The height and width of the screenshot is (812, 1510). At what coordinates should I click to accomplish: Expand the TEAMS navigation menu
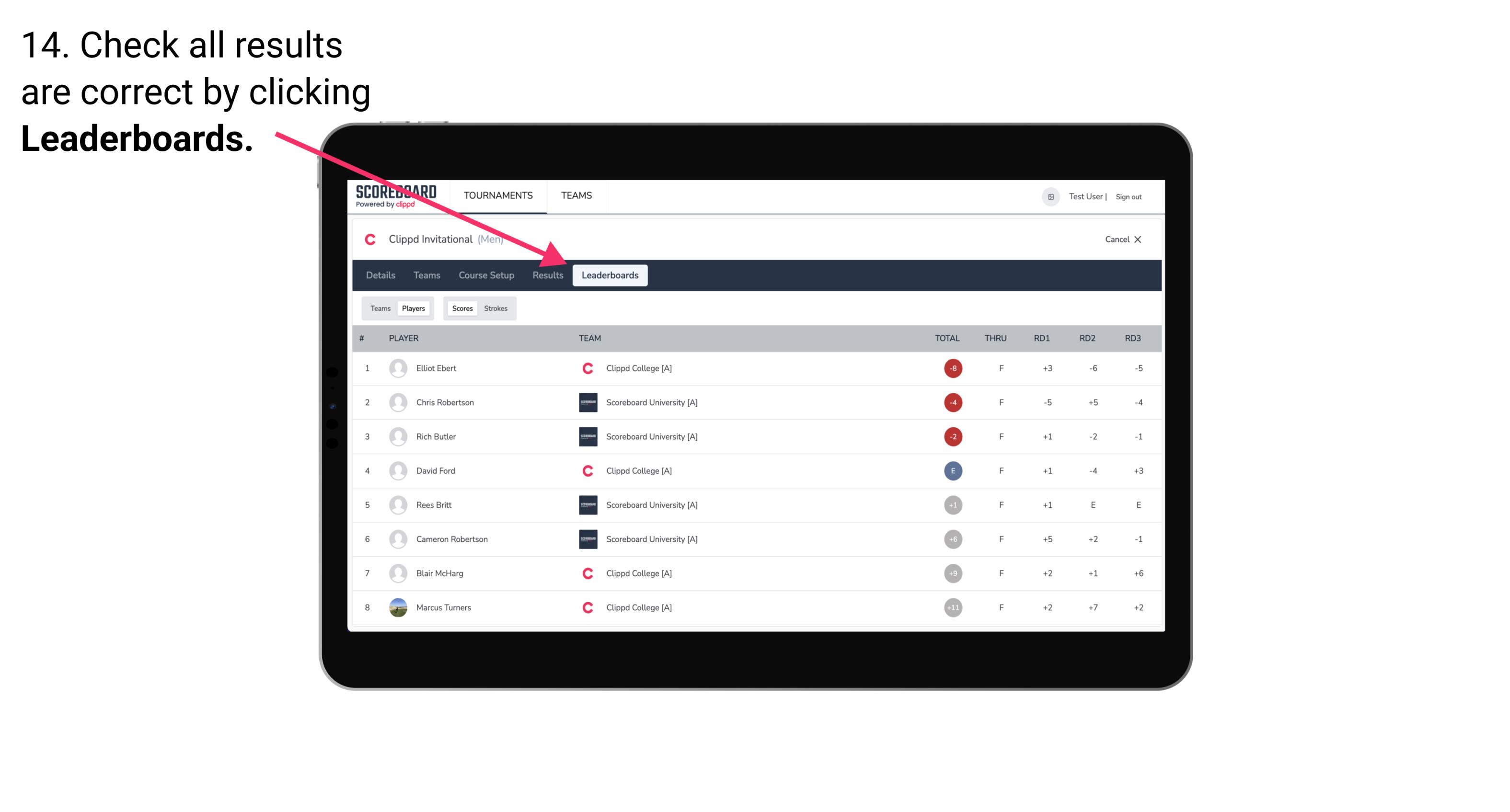point(576,195)
